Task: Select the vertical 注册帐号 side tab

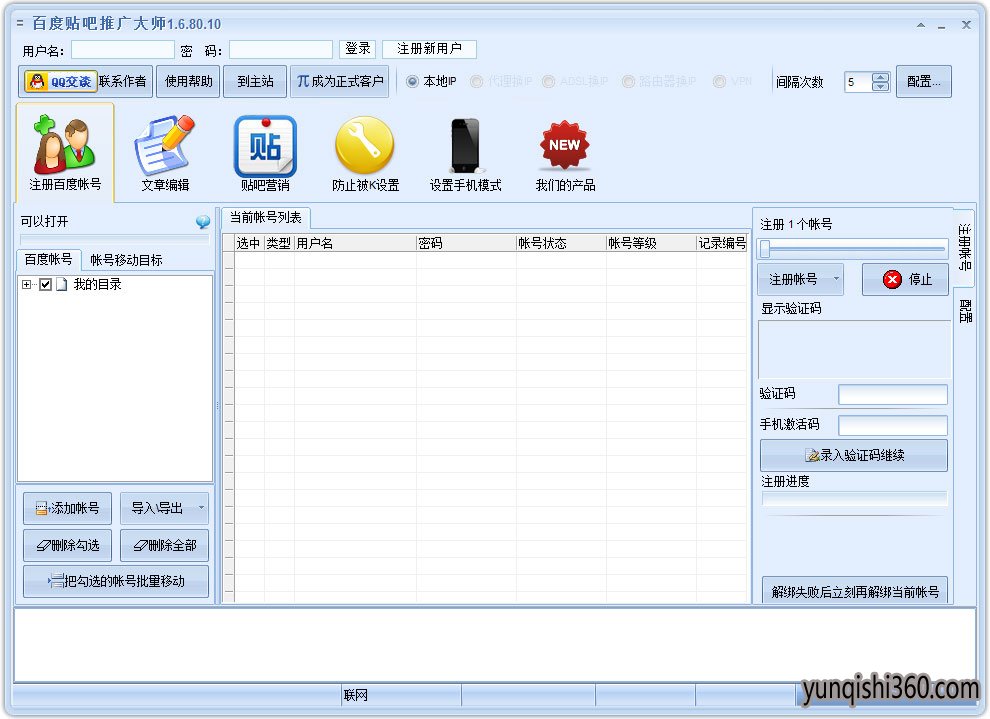Action: [964, 247]
